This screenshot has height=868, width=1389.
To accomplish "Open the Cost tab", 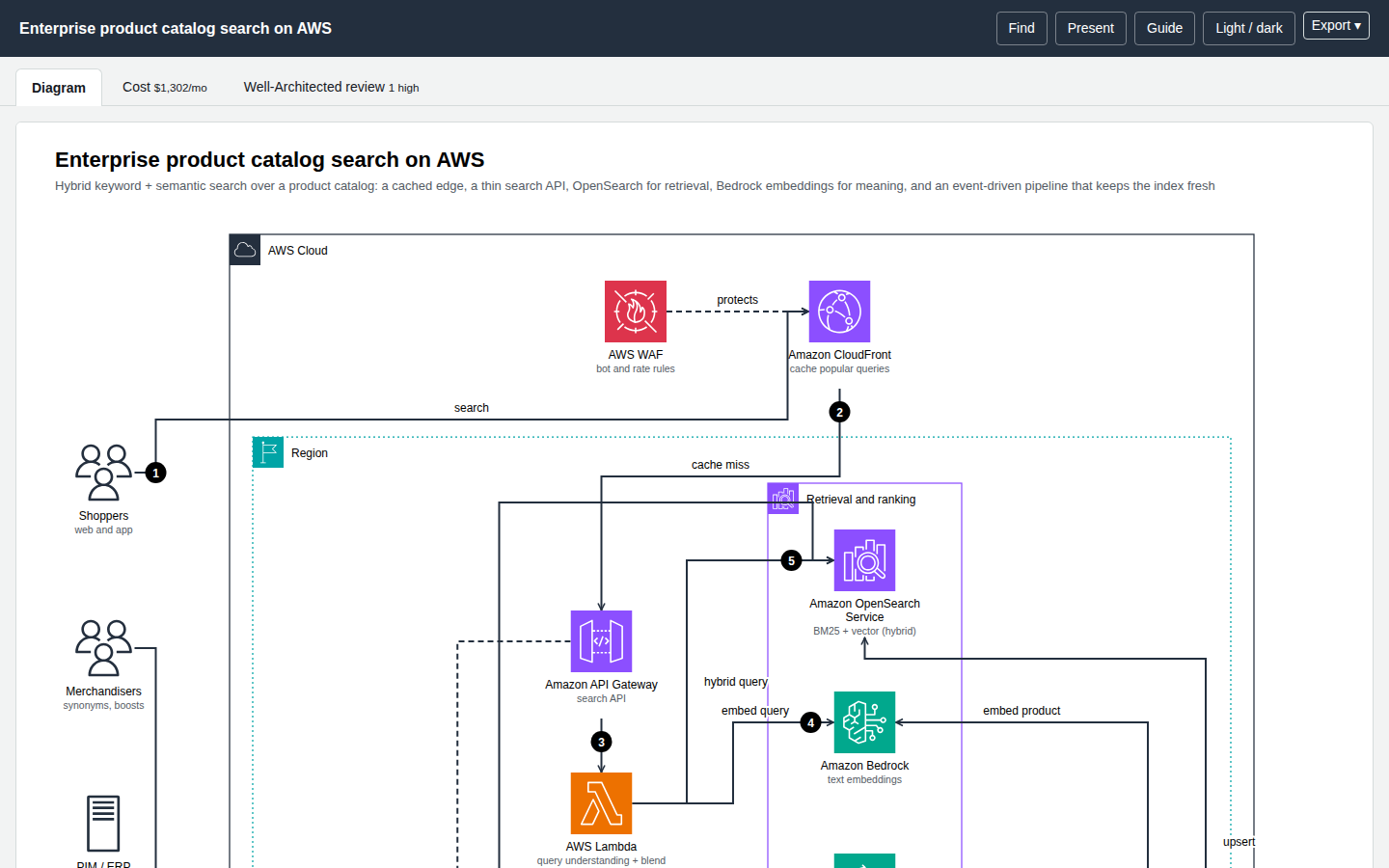I will click(165, 87).
